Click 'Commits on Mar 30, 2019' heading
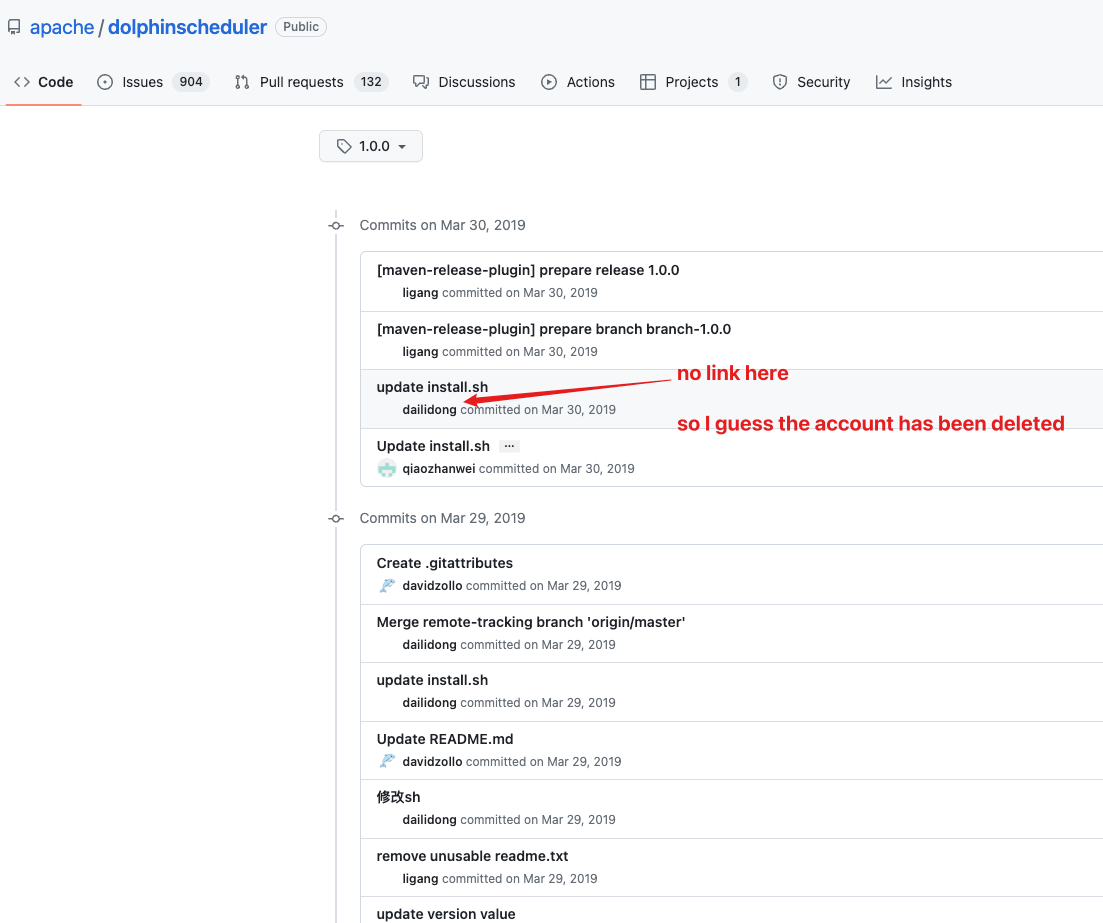This screenshot has height=923, width=1103. pos(442,225)
